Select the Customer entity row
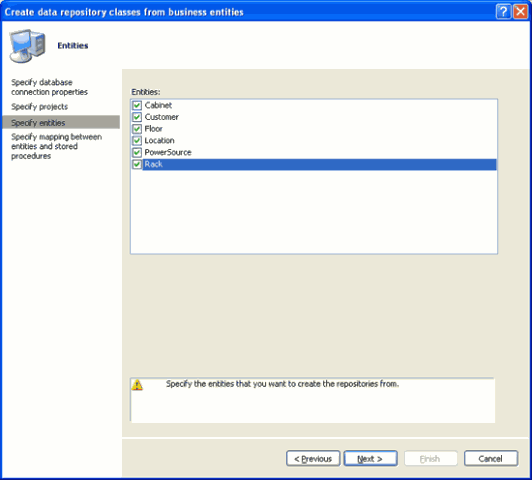This screenshot has height=480, width=532. tap(314, 117)
